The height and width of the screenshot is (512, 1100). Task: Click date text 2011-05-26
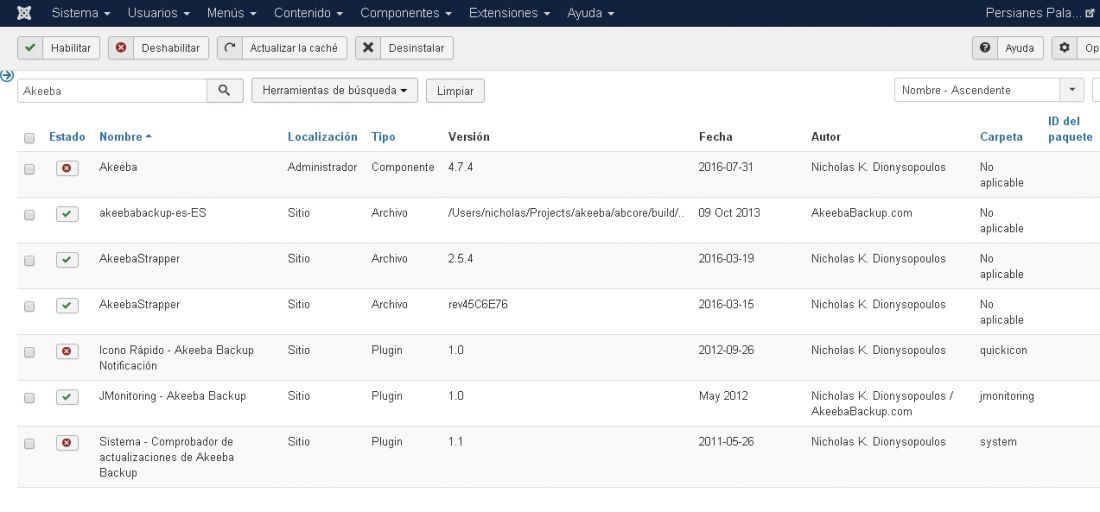click(726, 441)
